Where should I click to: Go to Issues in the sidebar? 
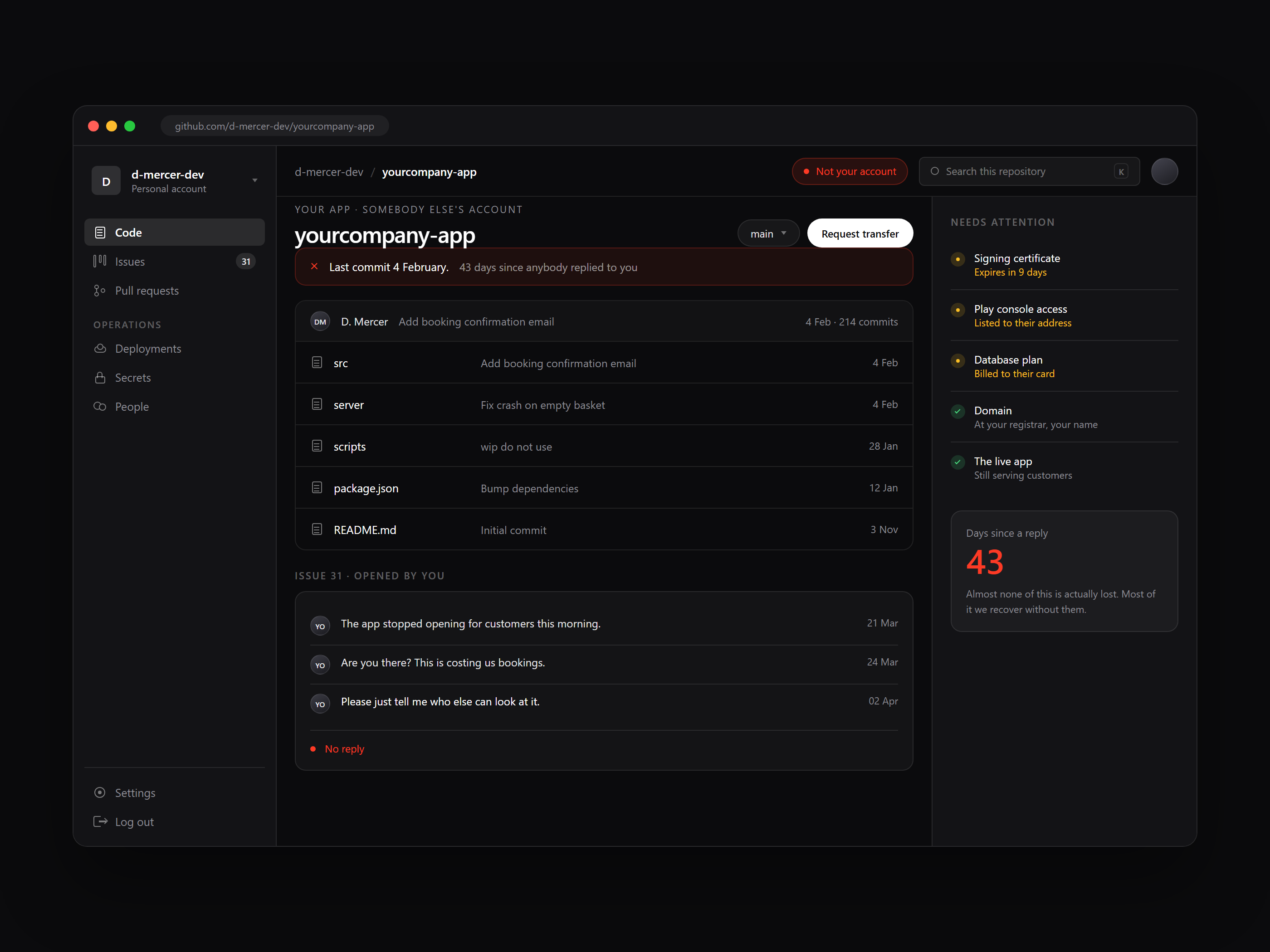(x=175, y=261)
